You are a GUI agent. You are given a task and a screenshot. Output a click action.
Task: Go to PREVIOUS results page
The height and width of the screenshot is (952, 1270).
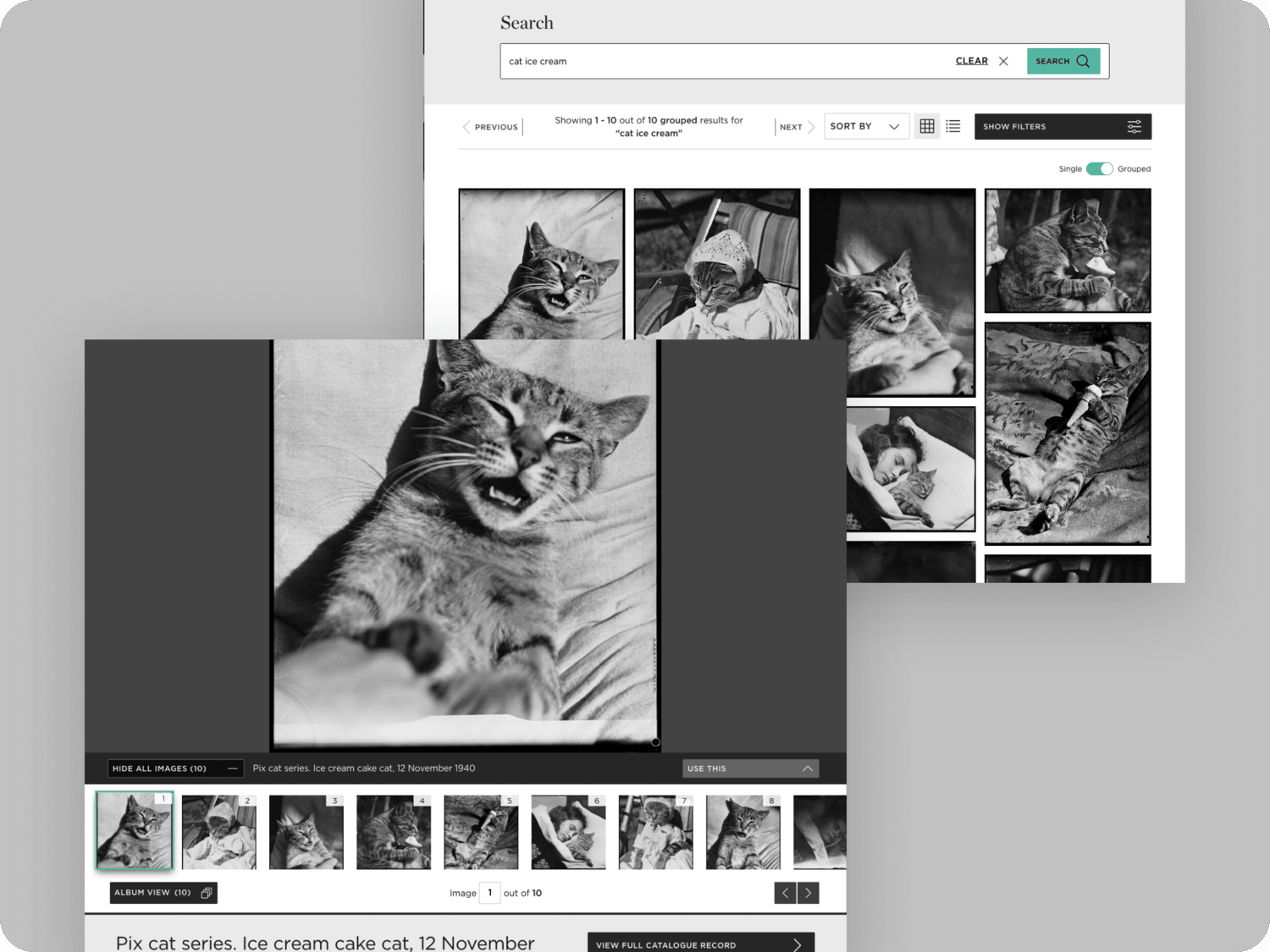click(x=490, y=127)
